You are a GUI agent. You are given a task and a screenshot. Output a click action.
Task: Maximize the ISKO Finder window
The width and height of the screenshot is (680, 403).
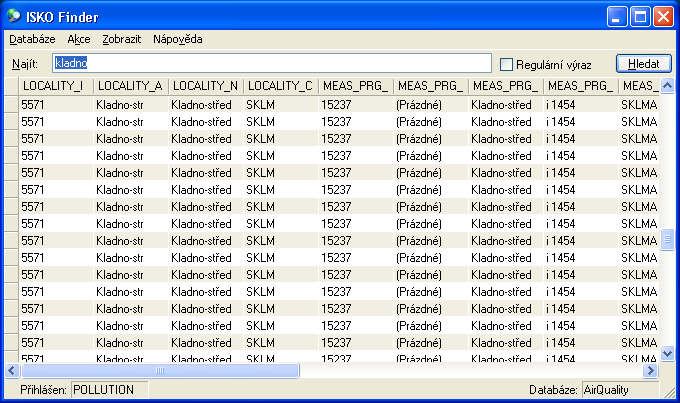tap(641, 15)
